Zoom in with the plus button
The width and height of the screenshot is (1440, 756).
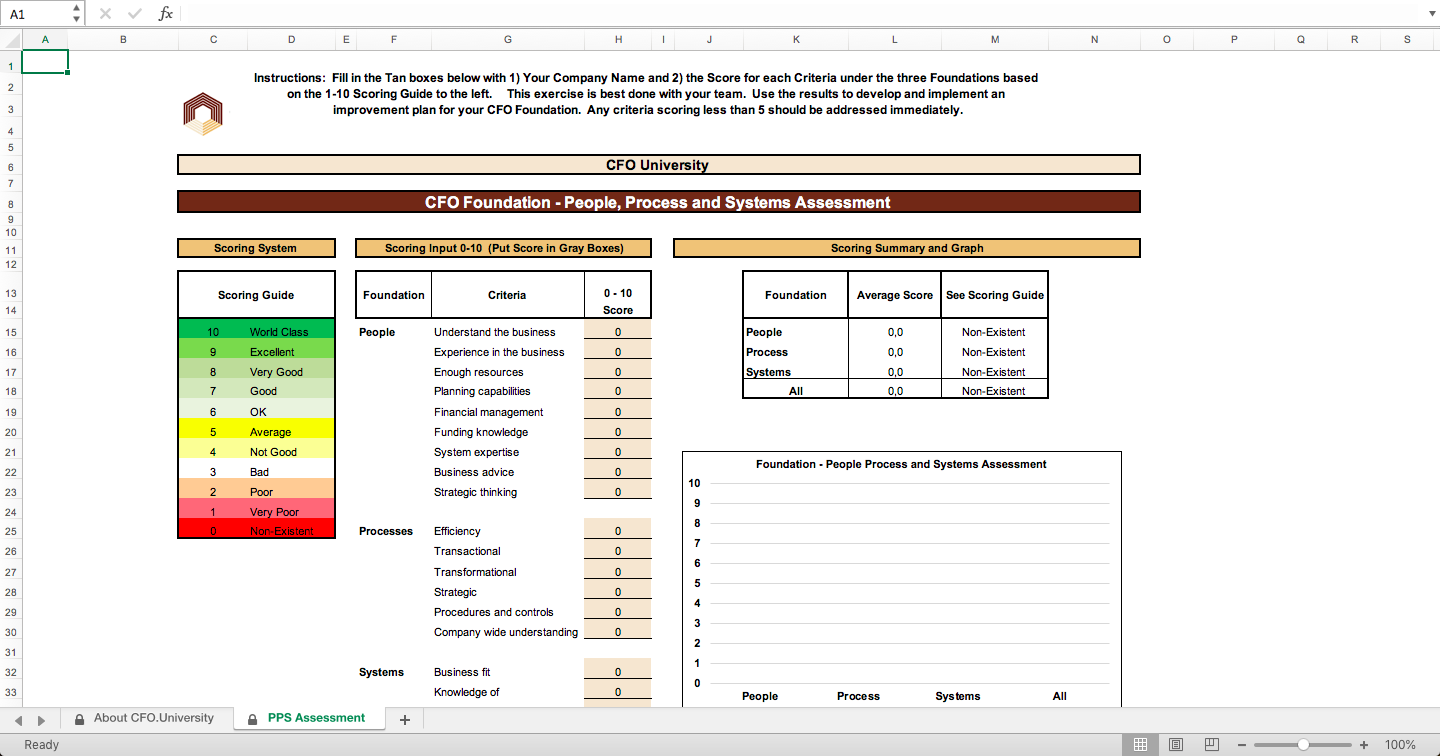click(x=1364, y=745)
